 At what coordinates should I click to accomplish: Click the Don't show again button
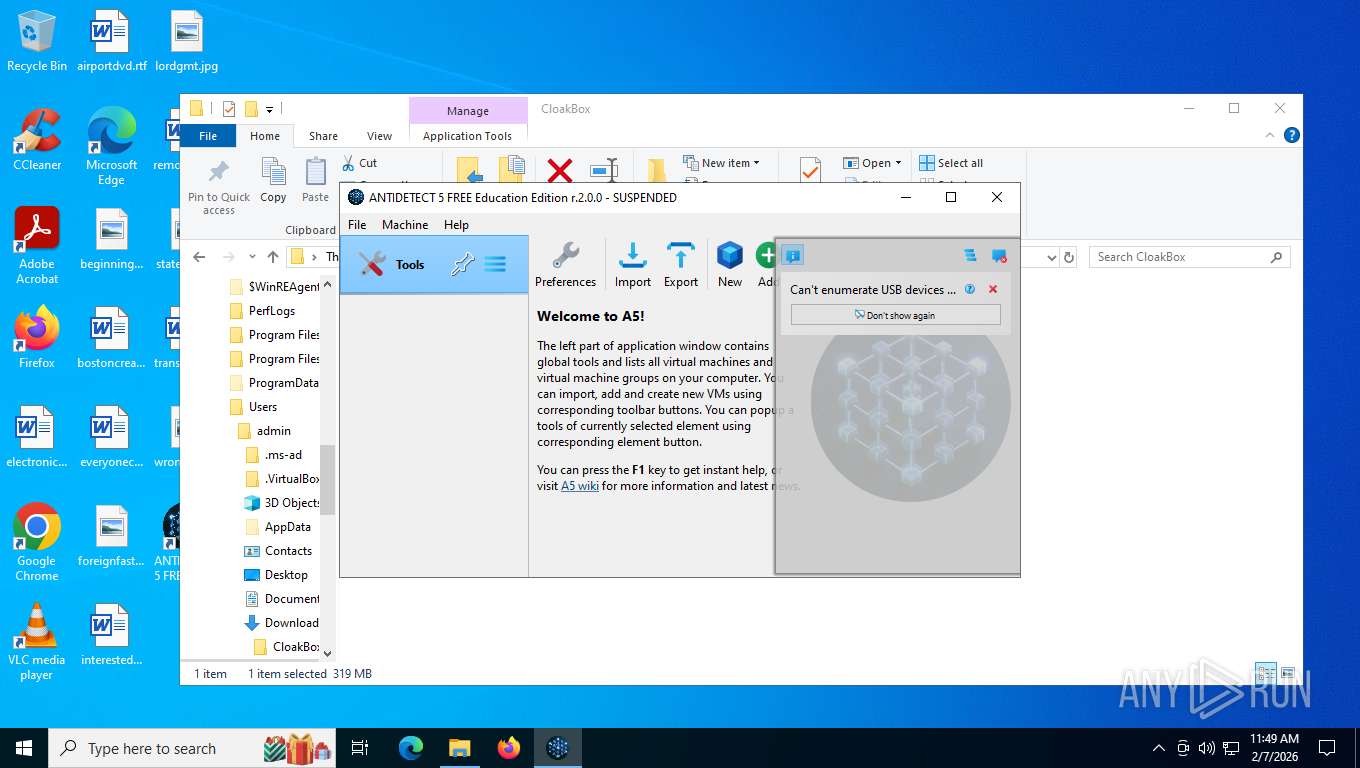pyautogui.click(x=895, y=315)
